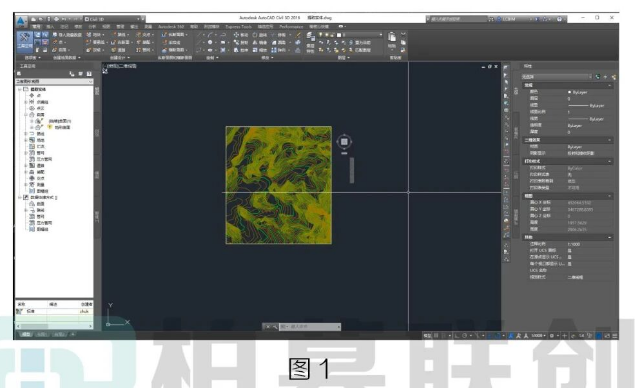Open the AutoCAD application menu logo button
Viewport: 635px width, 388px height.
click(x=21, y=20)
